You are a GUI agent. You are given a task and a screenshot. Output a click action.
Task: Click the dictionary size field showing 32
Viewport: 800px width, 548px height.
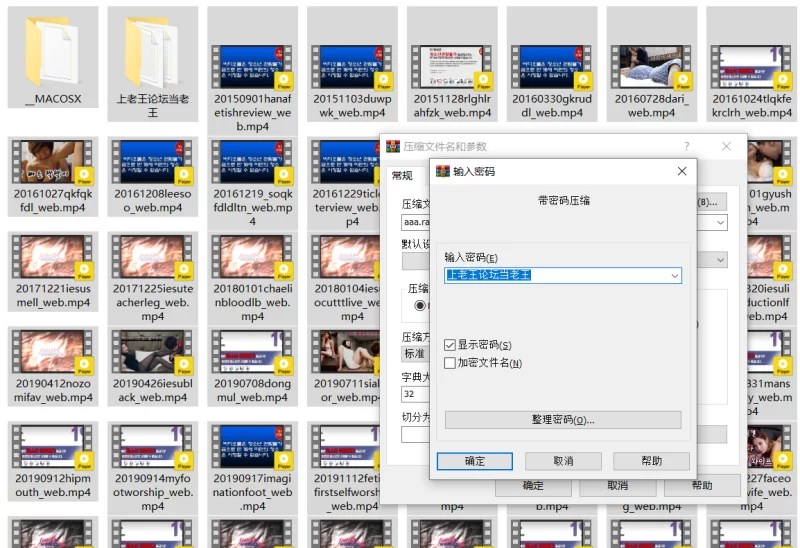coord(415,394)
